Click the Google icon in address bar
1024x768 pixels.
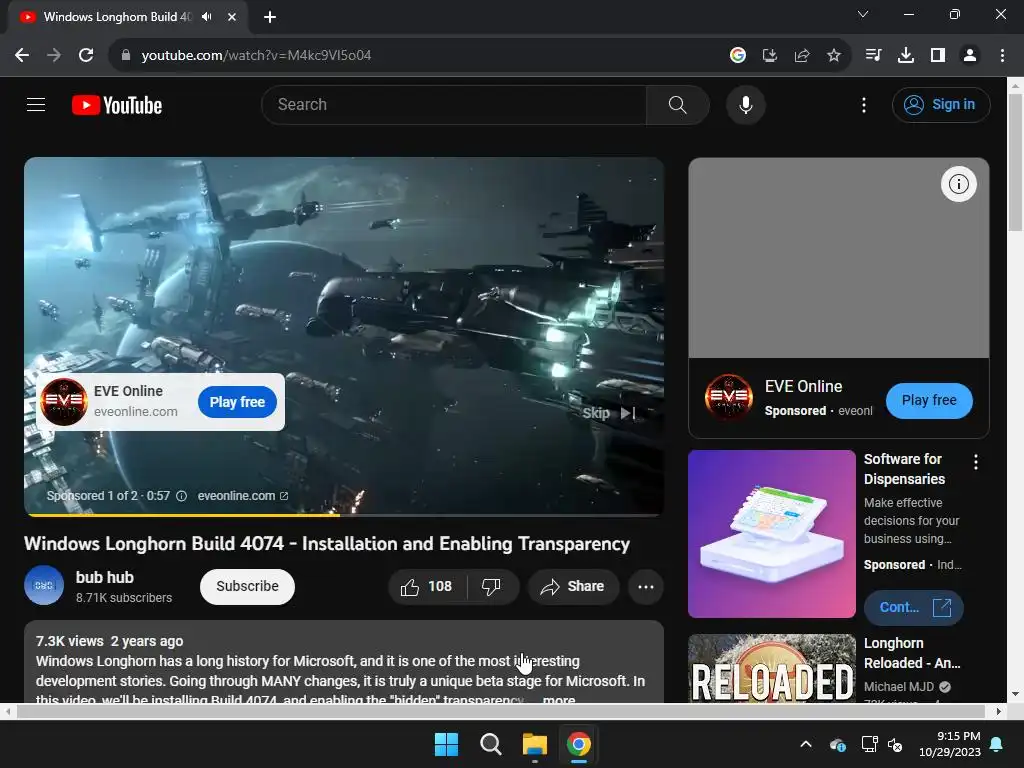(738, 55)
